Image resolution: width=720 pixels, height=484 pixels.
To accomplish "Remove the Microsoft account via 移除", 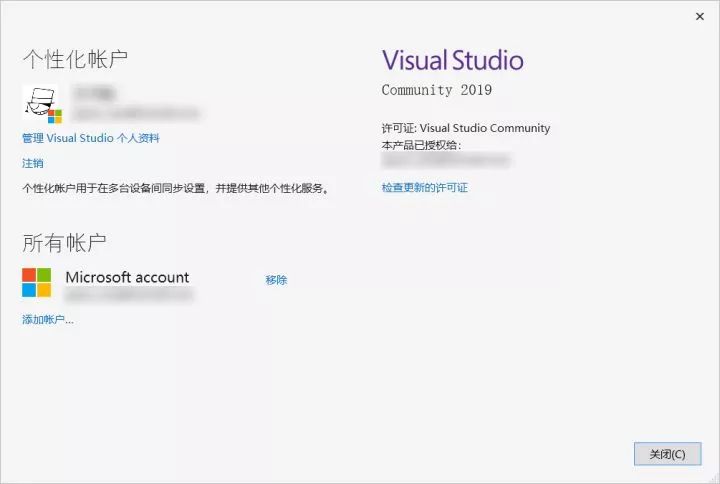I will (276, 280).
